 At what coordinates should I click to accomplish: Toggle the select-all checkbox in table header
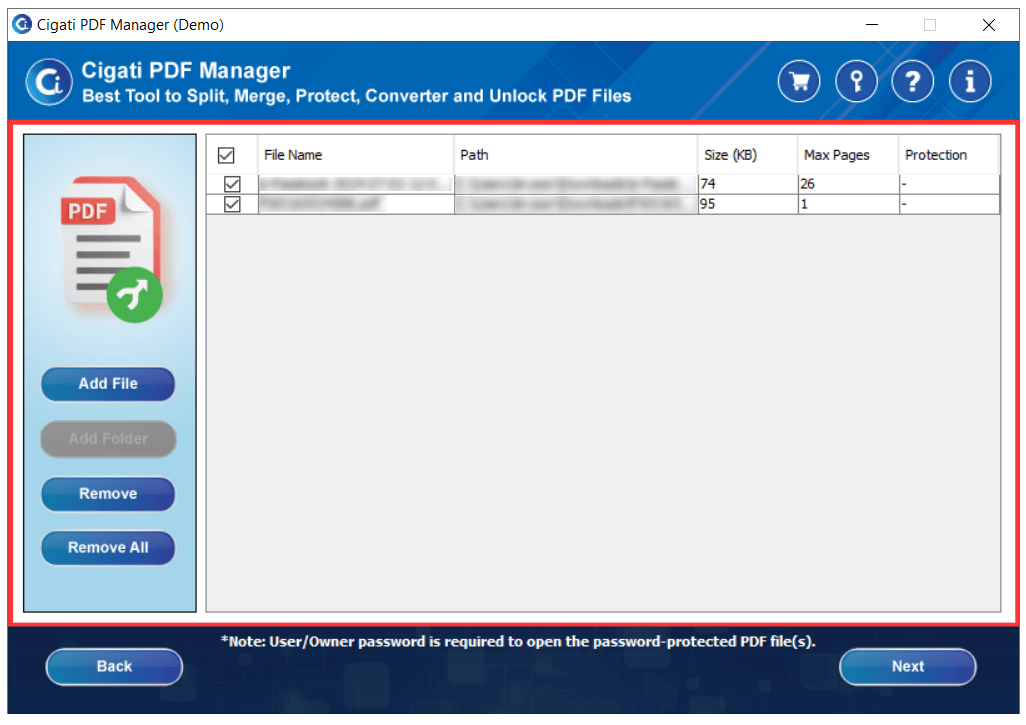pyautogui.click(x=226, y=155)
